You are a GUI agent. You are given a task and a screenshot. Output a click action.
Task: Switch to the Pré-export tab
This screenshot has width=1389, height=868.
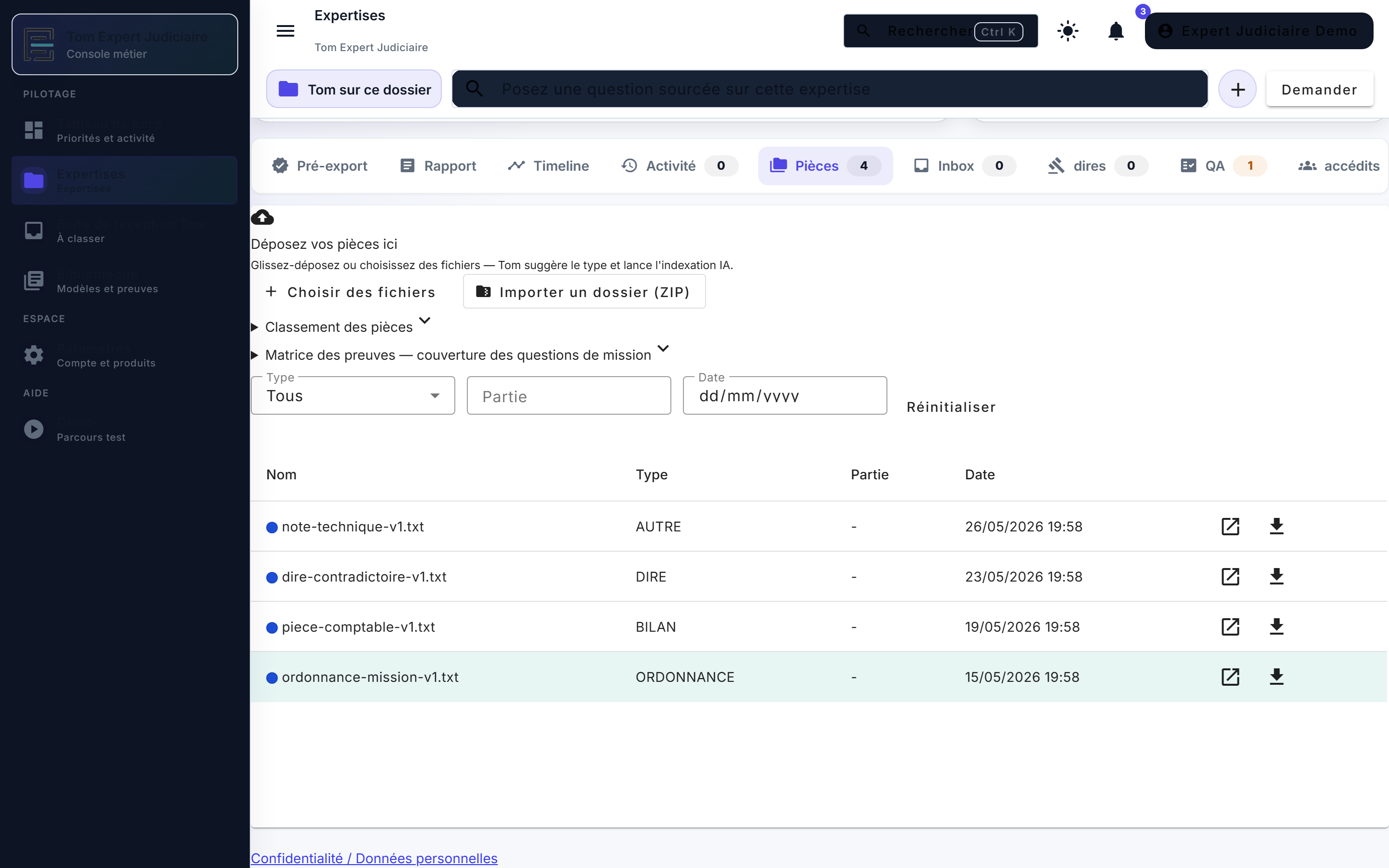pyautogui.click(x=320, y=166)
